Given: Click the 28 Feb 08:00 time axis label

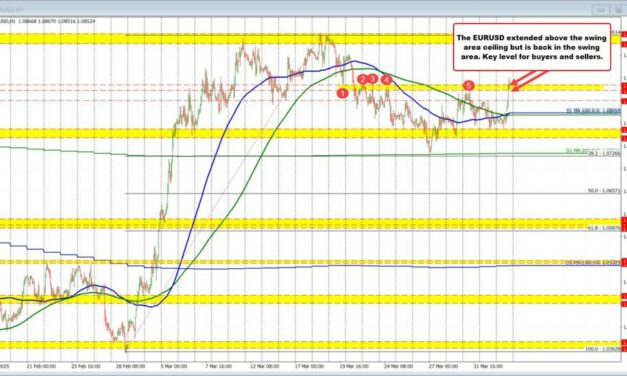Looking at the screenshot, I should (x=130, y=366).
